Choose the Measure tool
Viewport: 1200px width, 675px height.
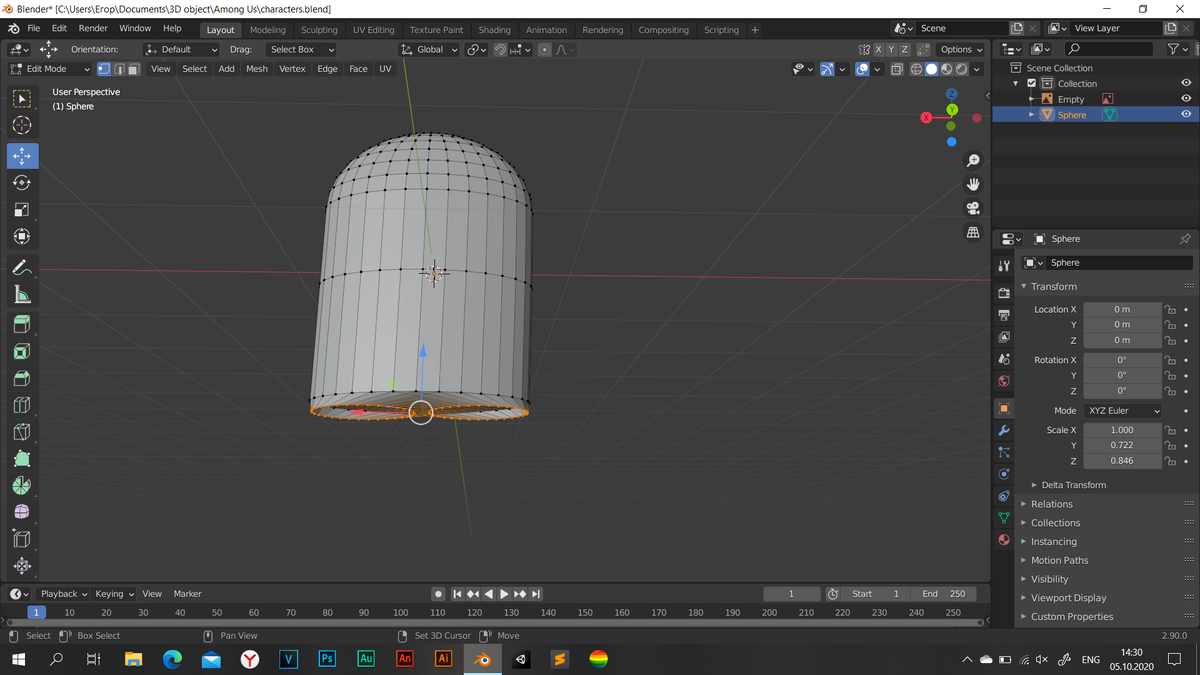coord(22,294)
